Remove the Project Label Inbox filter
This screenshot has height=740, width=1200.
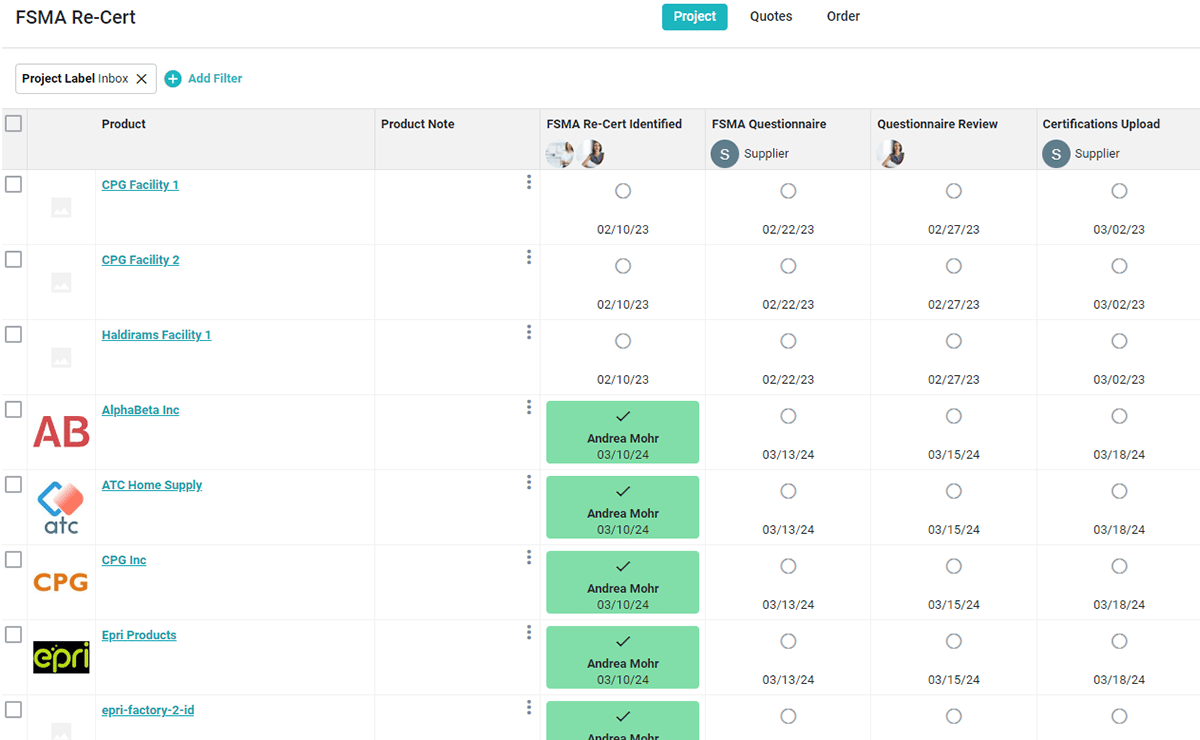click(x=139, y=77)
